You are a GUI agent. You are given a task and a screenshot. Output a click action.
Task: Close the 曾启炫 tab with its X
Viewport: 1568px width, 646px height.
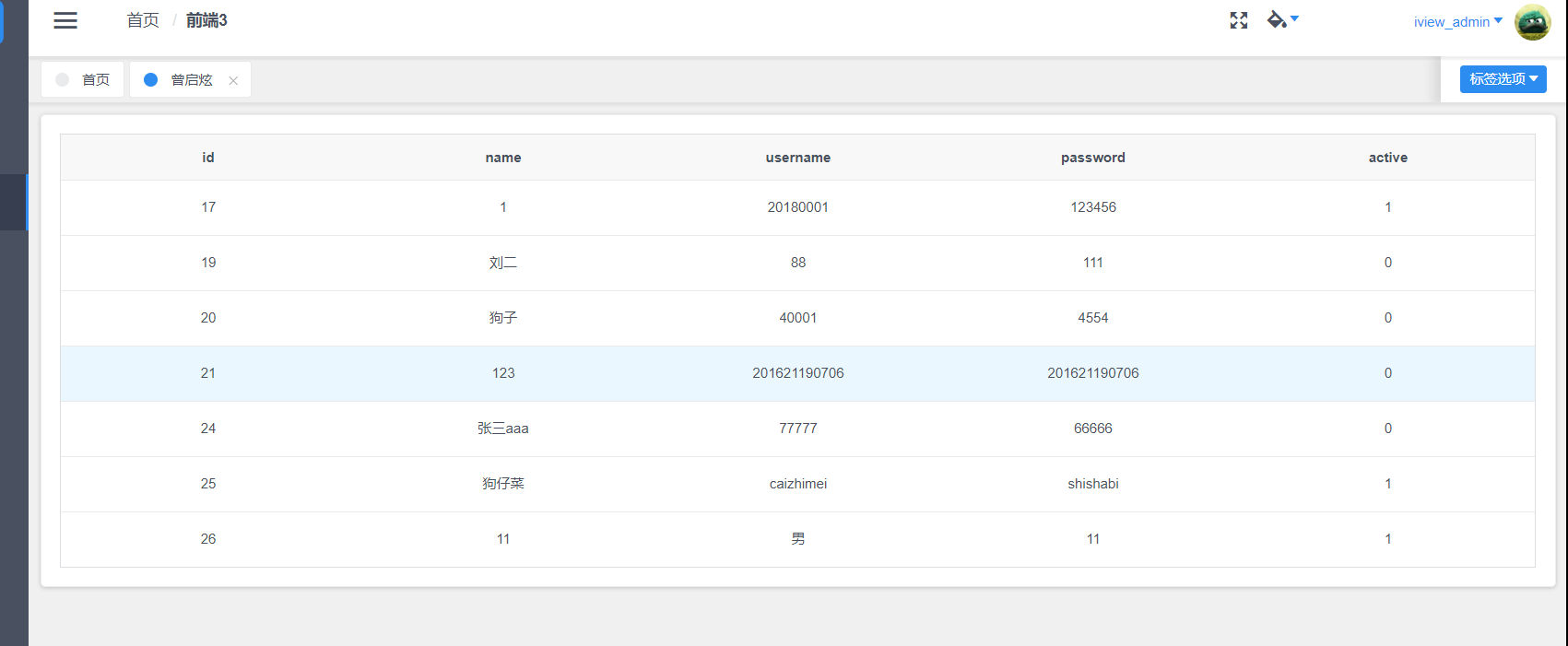(233, 81)
